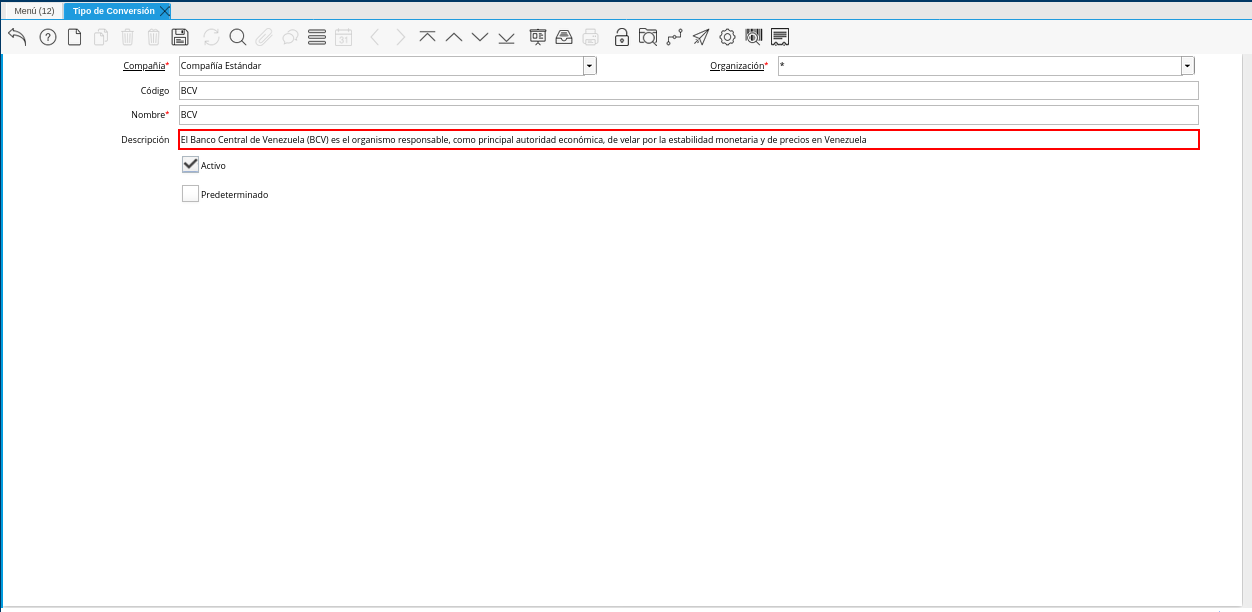Screen dimensions: 1252x612
Task: Click the receipt document icon at toolbar end
Action: click(x=781, y=37)
